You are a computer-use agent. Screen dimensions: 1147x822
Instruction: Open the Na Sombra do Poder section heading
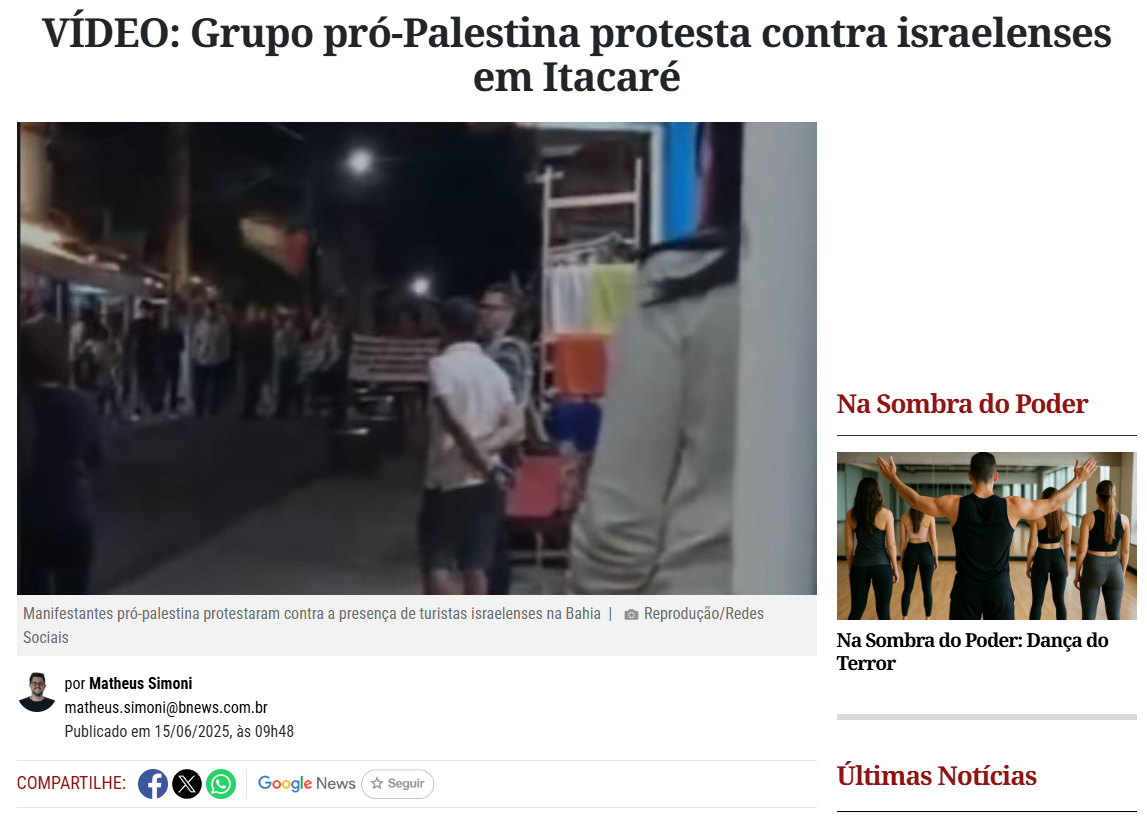[962, 404]
